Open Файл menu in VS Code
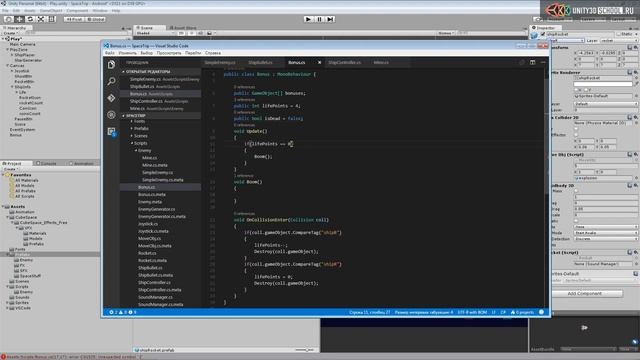The image size is (640, 360). pos(110,53)
